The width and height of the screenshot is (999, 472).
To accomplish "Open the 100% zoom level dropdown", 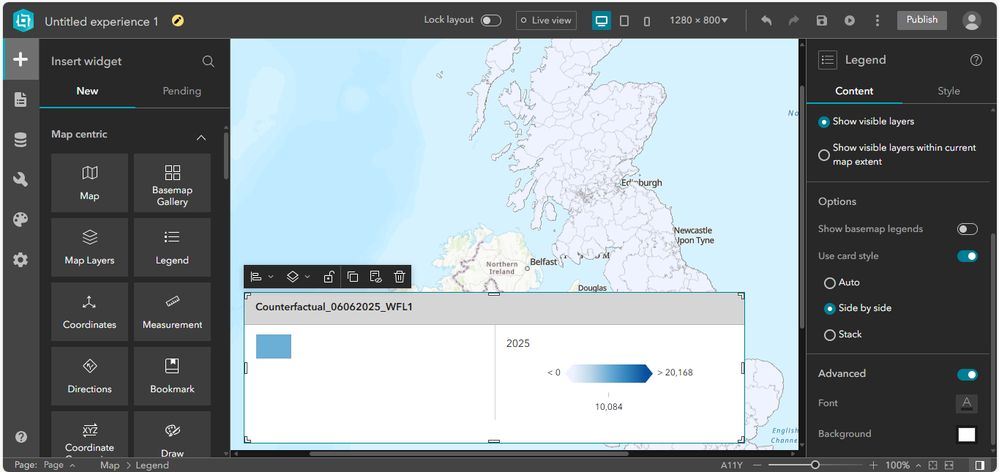I will pos(905,465).
